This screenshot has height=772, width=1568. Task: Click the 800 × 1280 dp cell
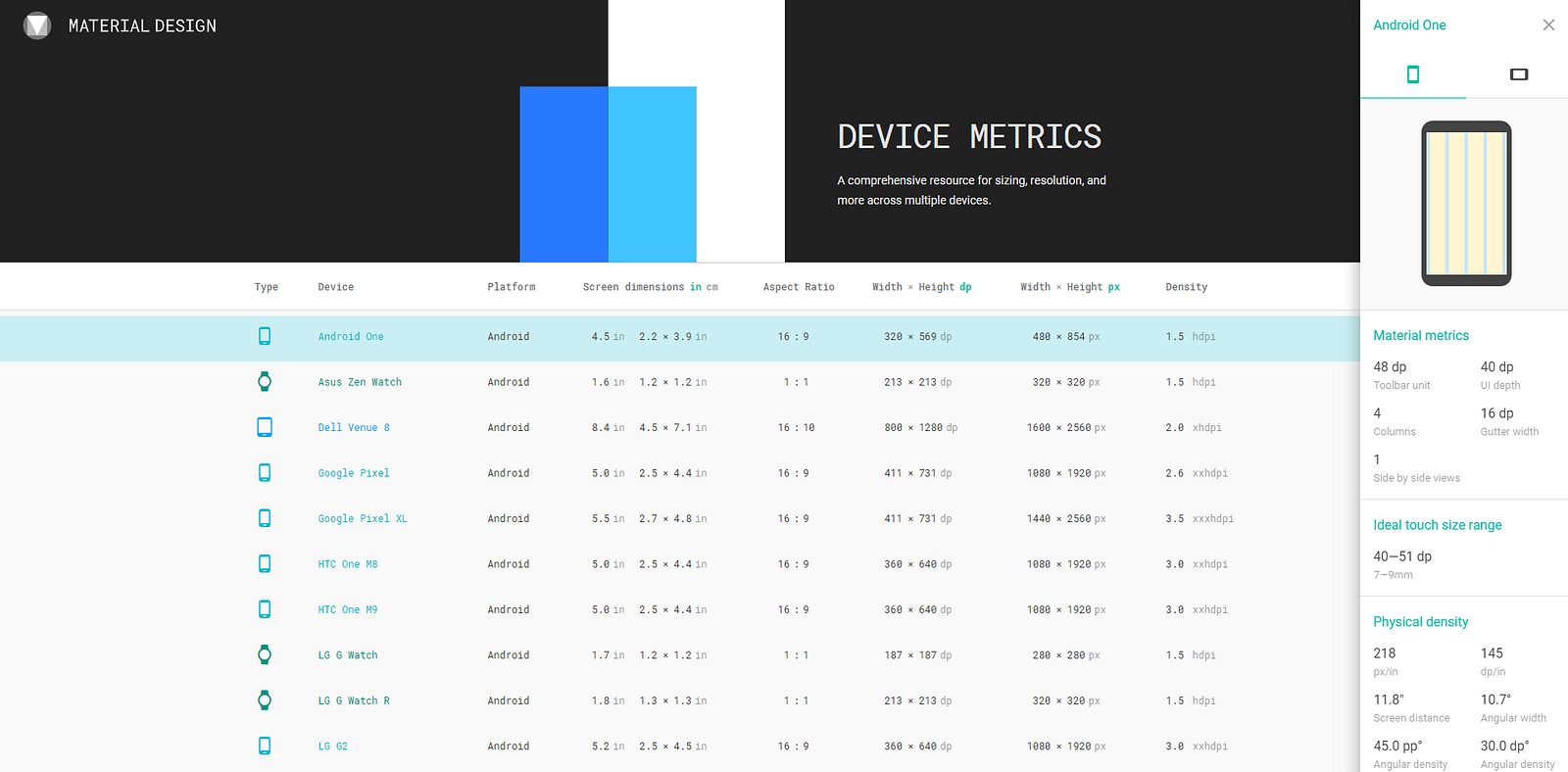(920, 428)
